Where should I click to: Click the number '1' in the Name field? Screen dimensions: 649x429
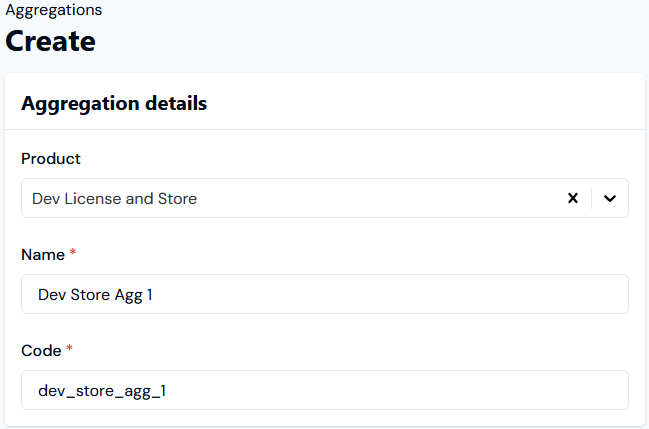tap(151, 295)
